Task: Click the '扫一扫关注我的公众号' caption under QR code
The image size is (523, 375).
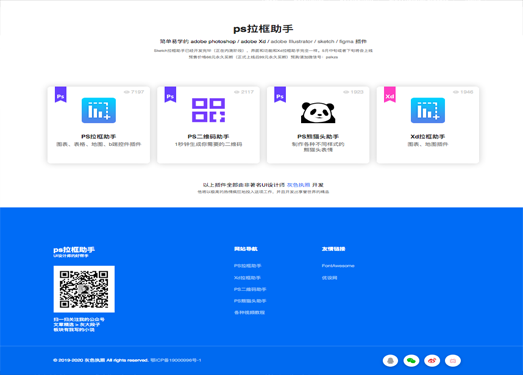Action: 79,319
